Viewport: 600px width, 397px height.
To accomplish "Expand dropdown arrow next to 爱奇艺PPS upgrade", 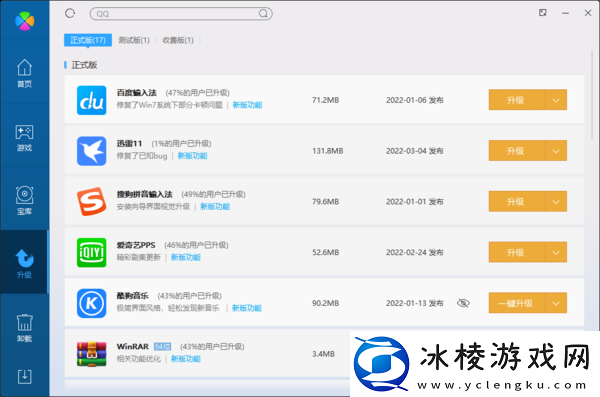I will click(x=556, y=252).
